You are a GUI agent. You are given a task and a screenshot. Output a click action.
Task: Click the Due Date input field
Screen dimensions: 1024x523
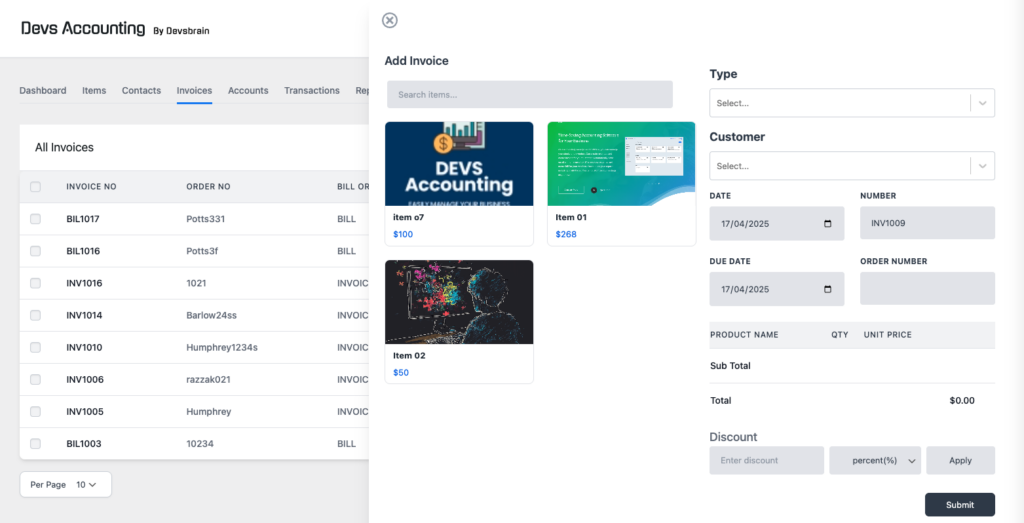(776, 289)
